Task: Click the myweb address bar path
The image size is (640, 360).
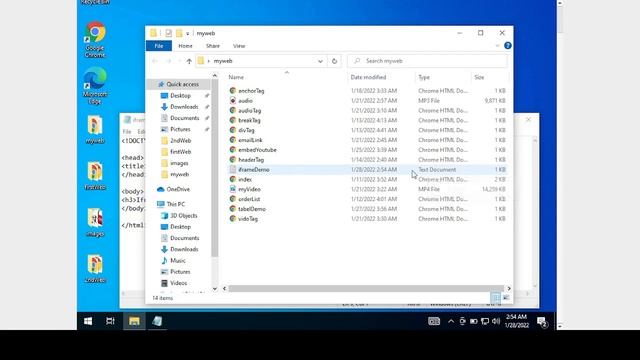Action: [223, 61]
